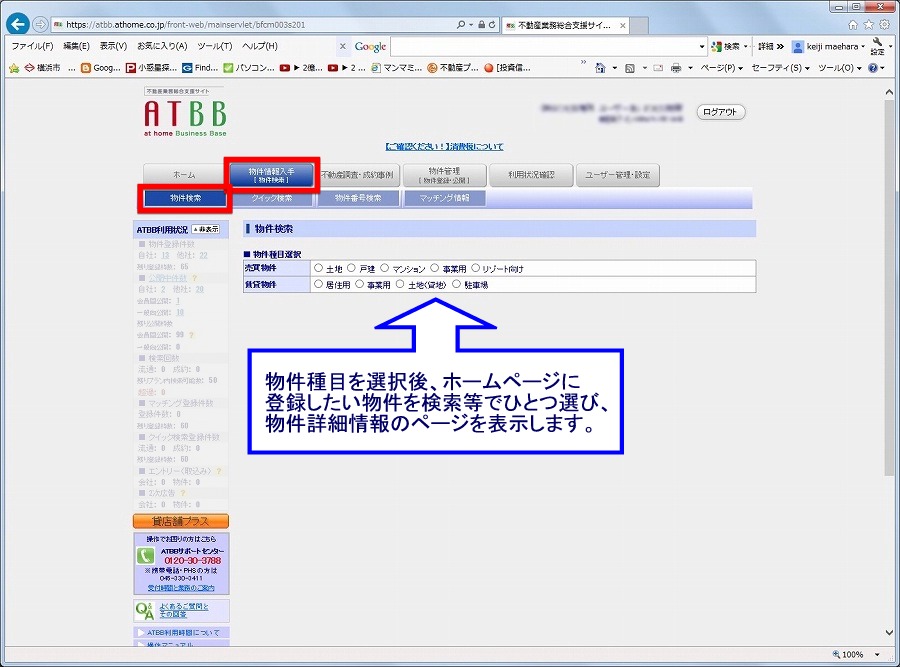
Task: Select 事業用 radio in the 賃貸物件 row
Action: [x=359, y=284]
